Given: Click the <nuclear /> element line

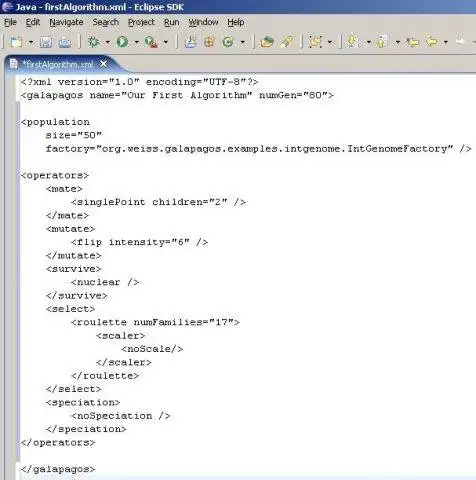Looking at the screenshot, I should 105,282.
